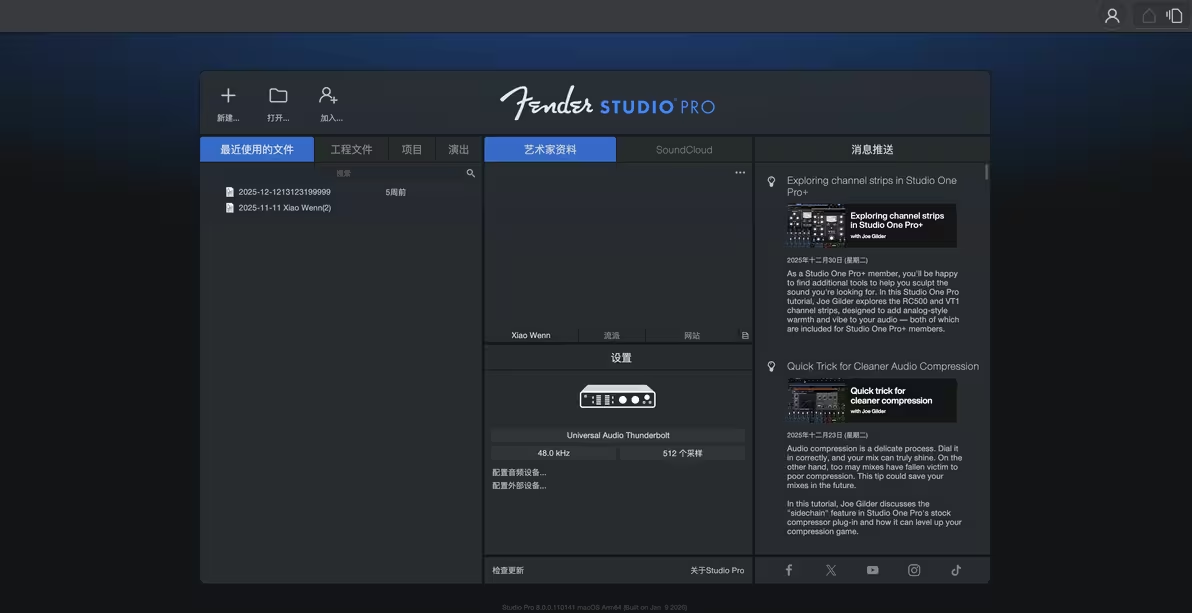Open the Facebook icon in footer
The height and width of the screenshot is (613, 1192).
tap(789, 570)
